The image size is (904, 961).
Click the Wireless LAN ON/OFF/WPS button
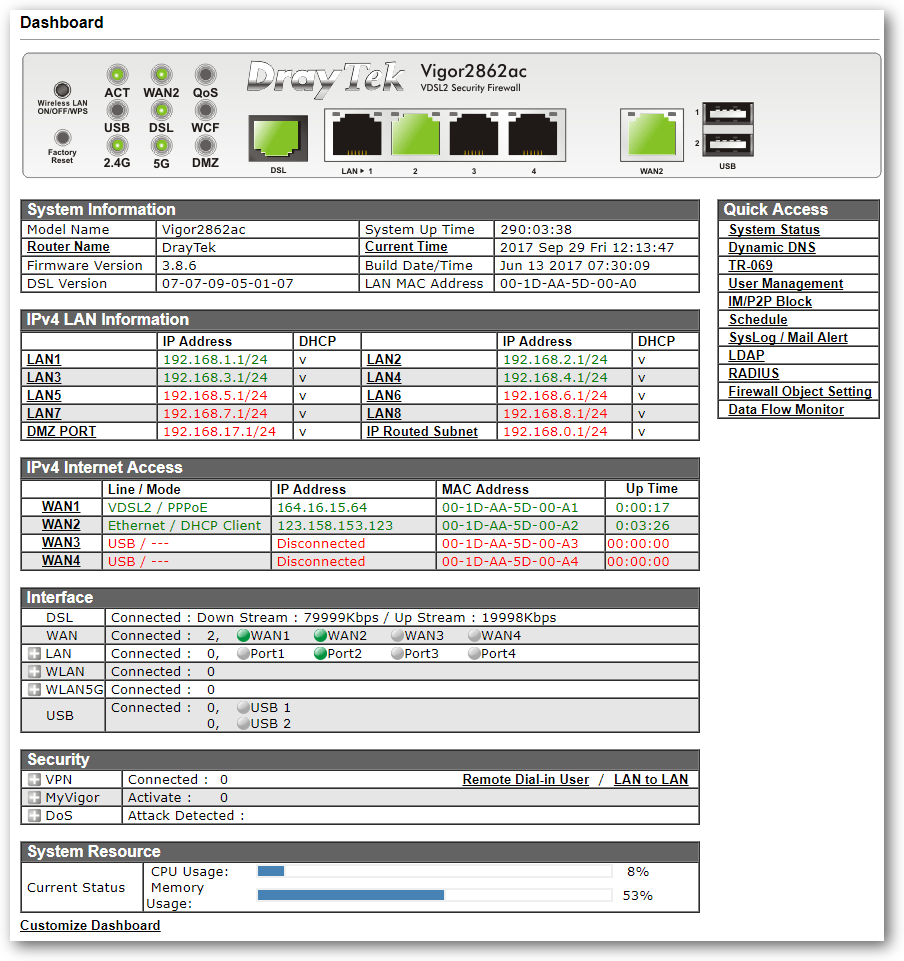[x=63, y=89]
